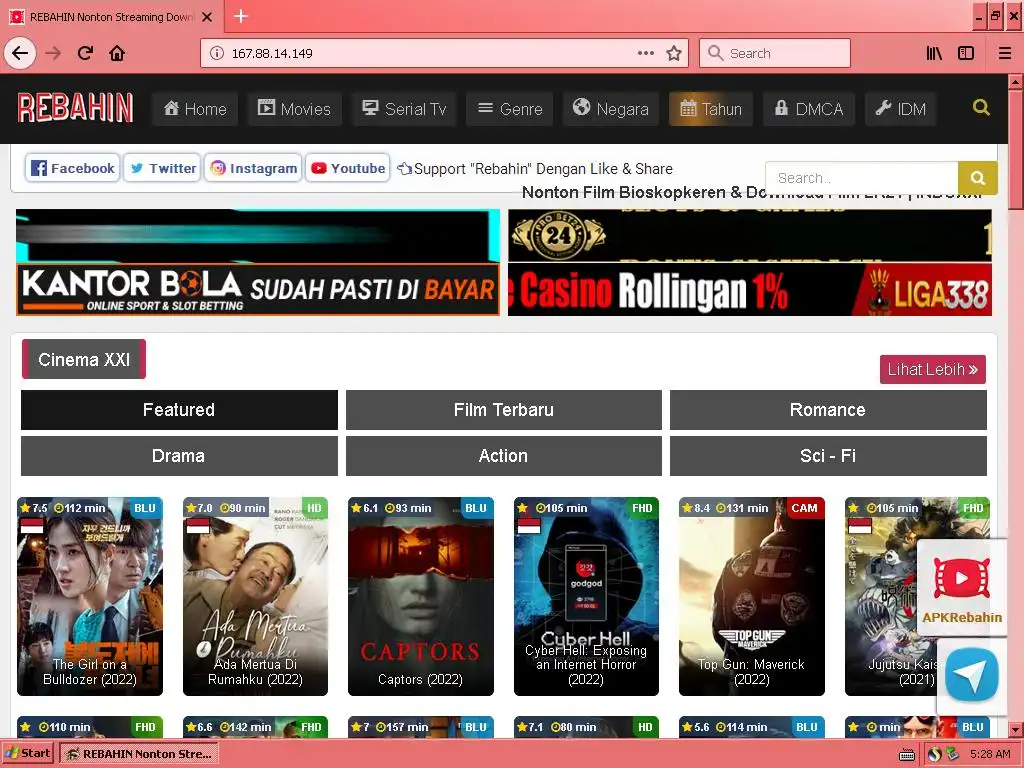
Task: Bookmark this page with the star icon
Action: pos(674,53)
